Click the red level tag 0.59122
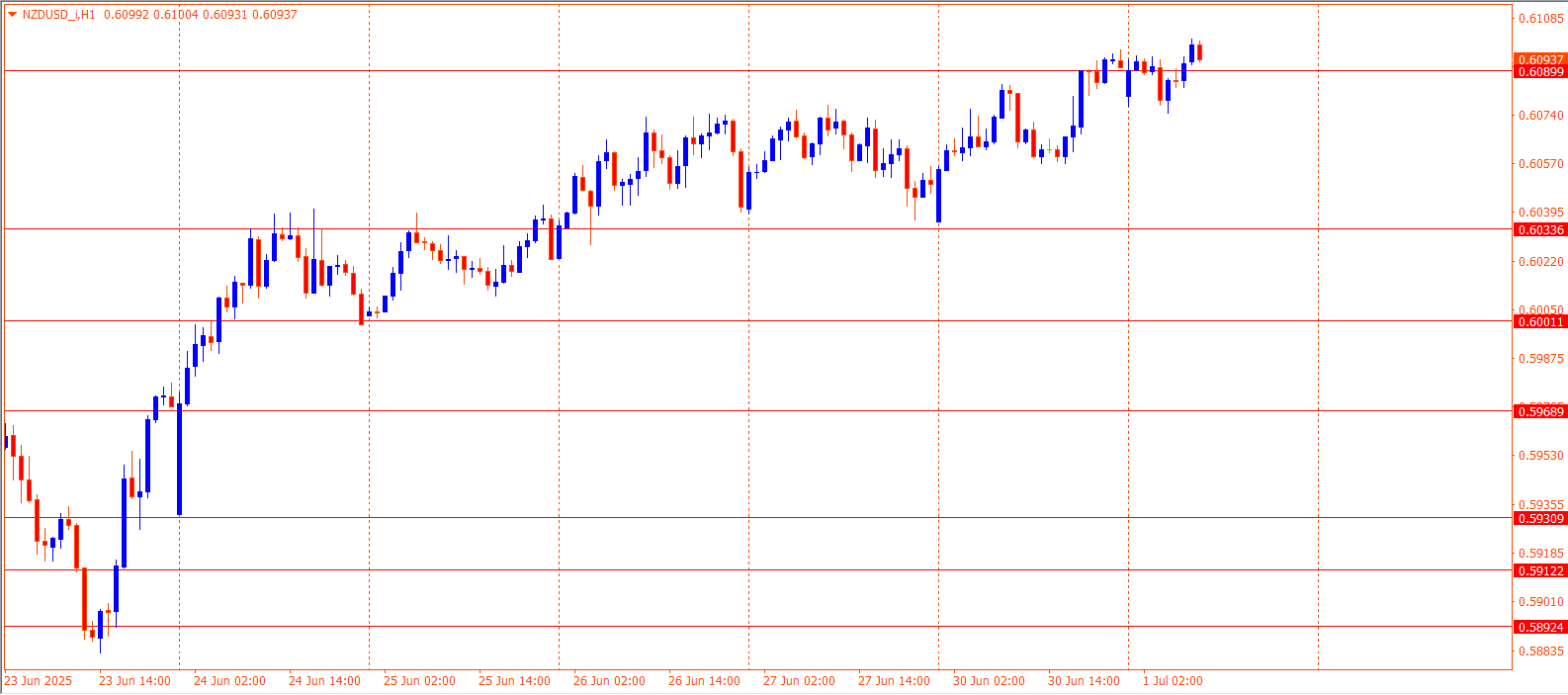 (x=1540, y=570)
